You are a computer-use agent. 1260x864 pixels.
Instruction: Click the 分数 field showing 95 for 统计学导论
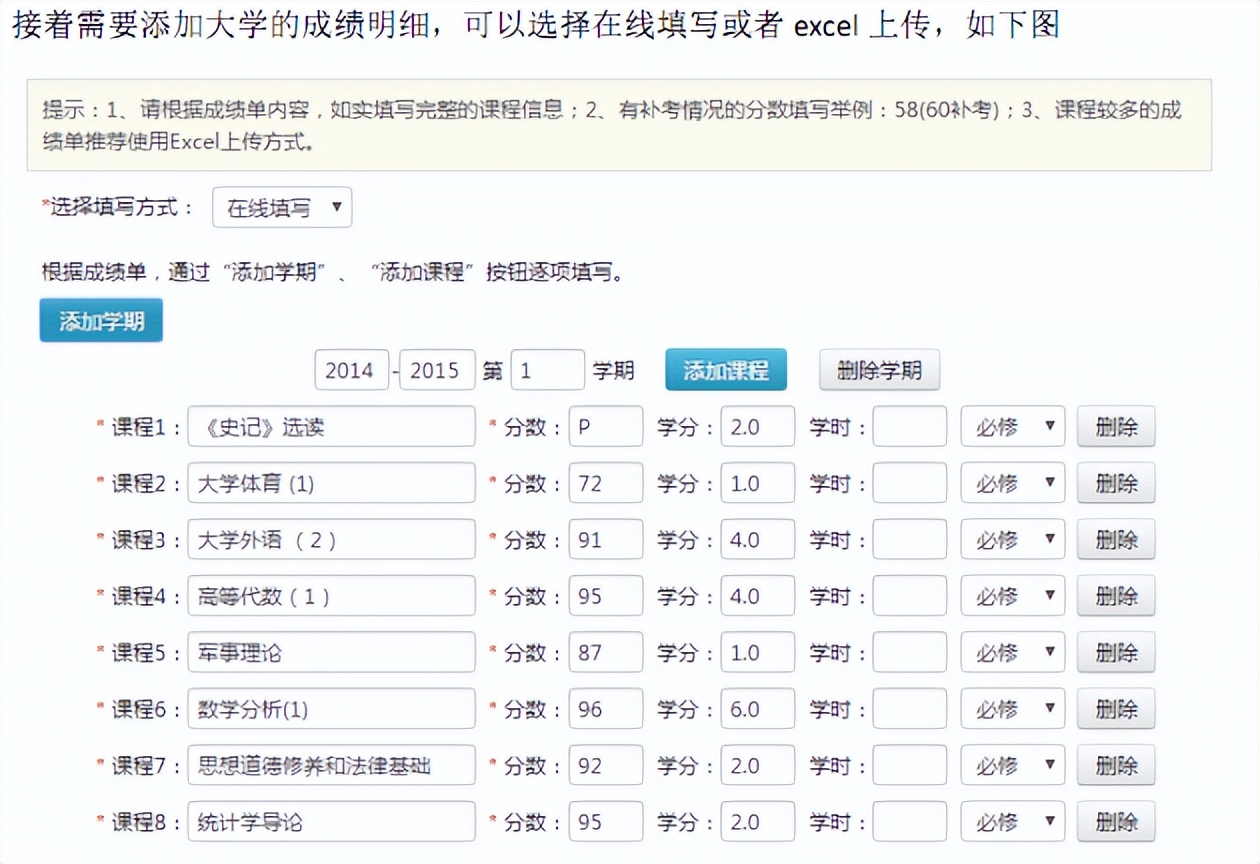[x=604, y=821]
